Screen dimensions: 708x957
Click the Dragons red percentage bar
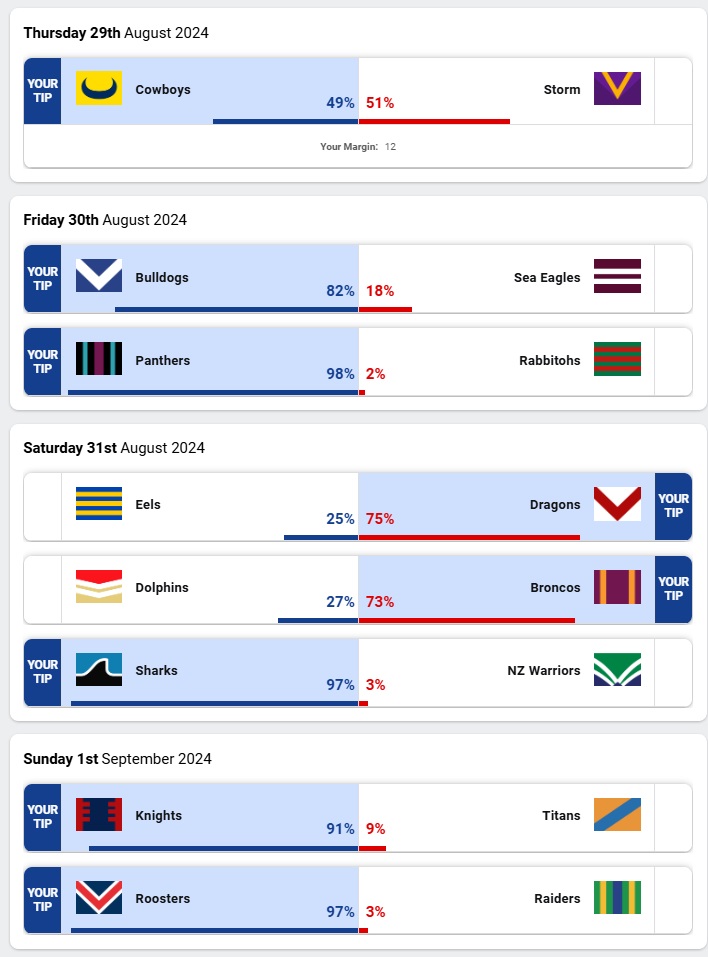(469, 537)
